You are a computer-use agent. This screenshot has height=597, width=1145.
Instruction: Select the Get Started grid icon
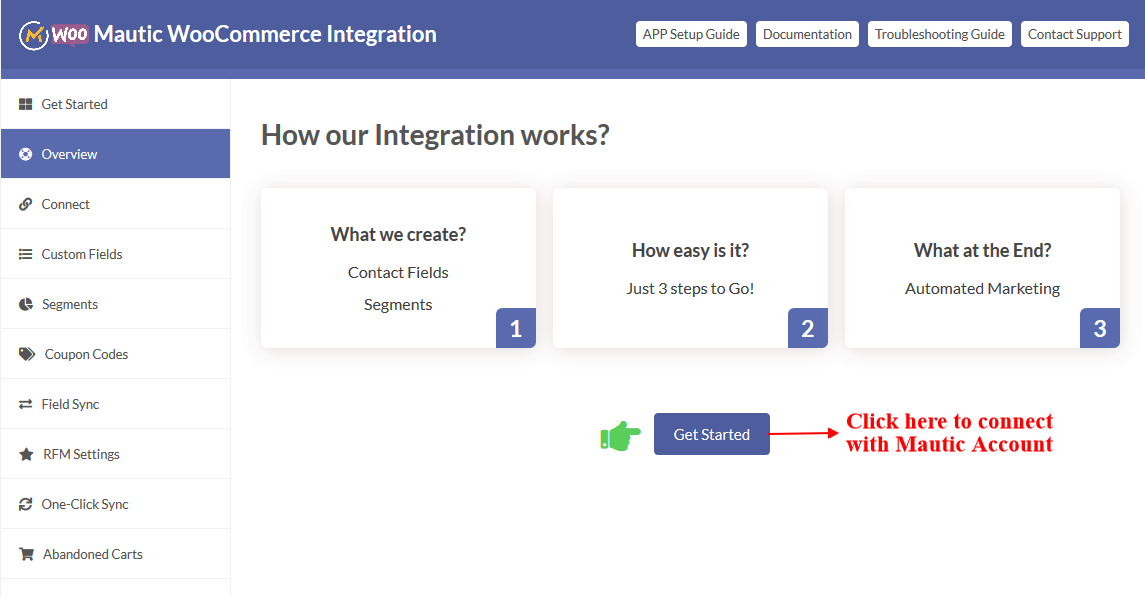24,103
